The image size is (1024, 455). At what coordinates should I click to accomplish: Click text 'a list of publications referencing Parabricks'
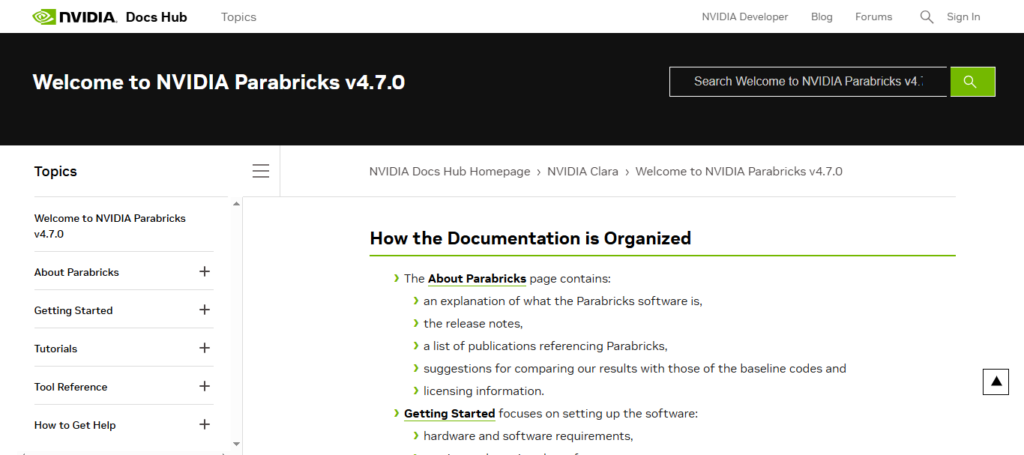pyautogui.click(x=545, y=346)
